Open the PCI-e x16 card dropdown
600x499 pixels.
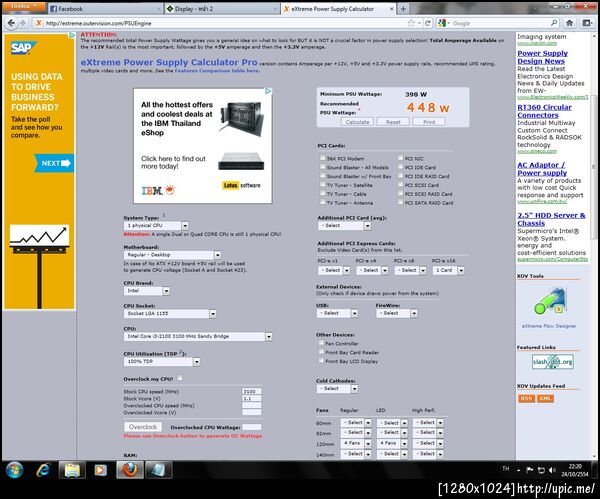point(448,271)
